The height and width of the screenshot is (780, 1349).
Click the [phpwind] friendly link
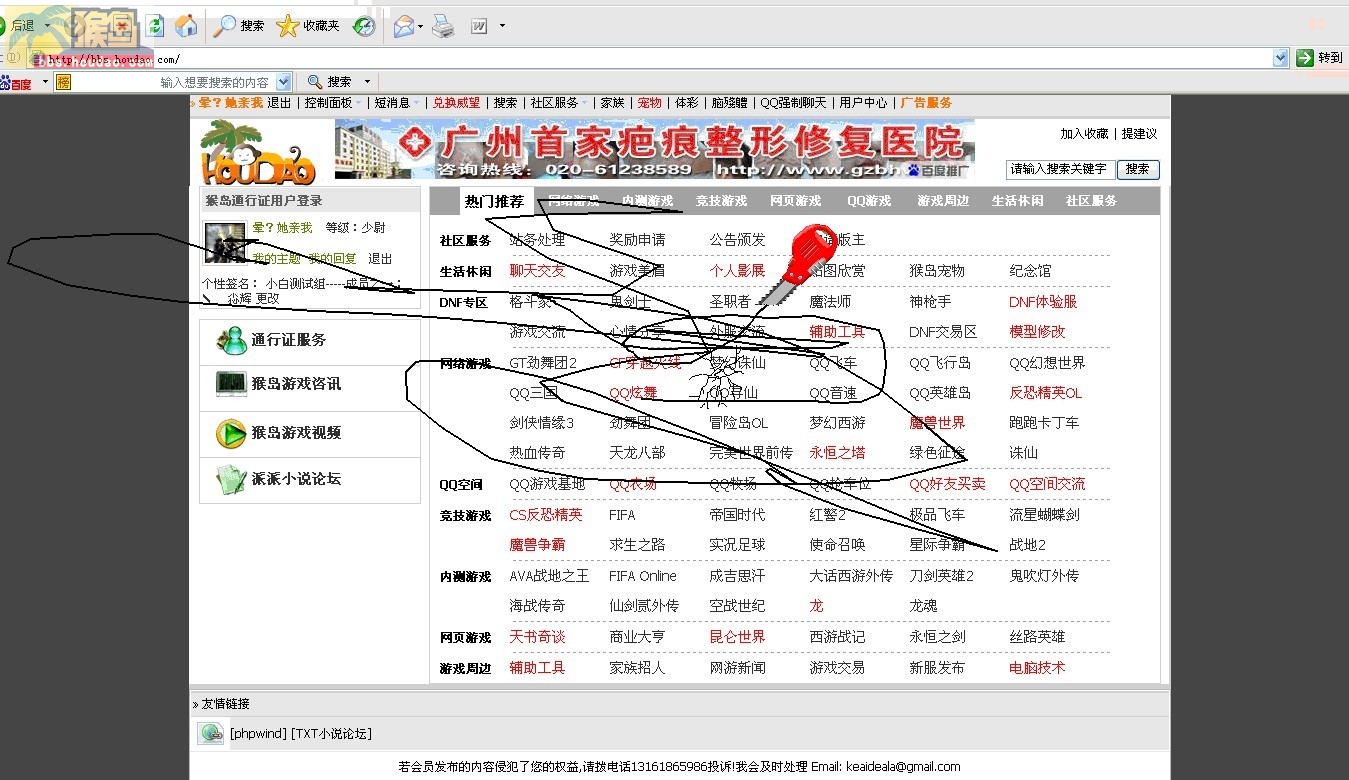[258, 734]
